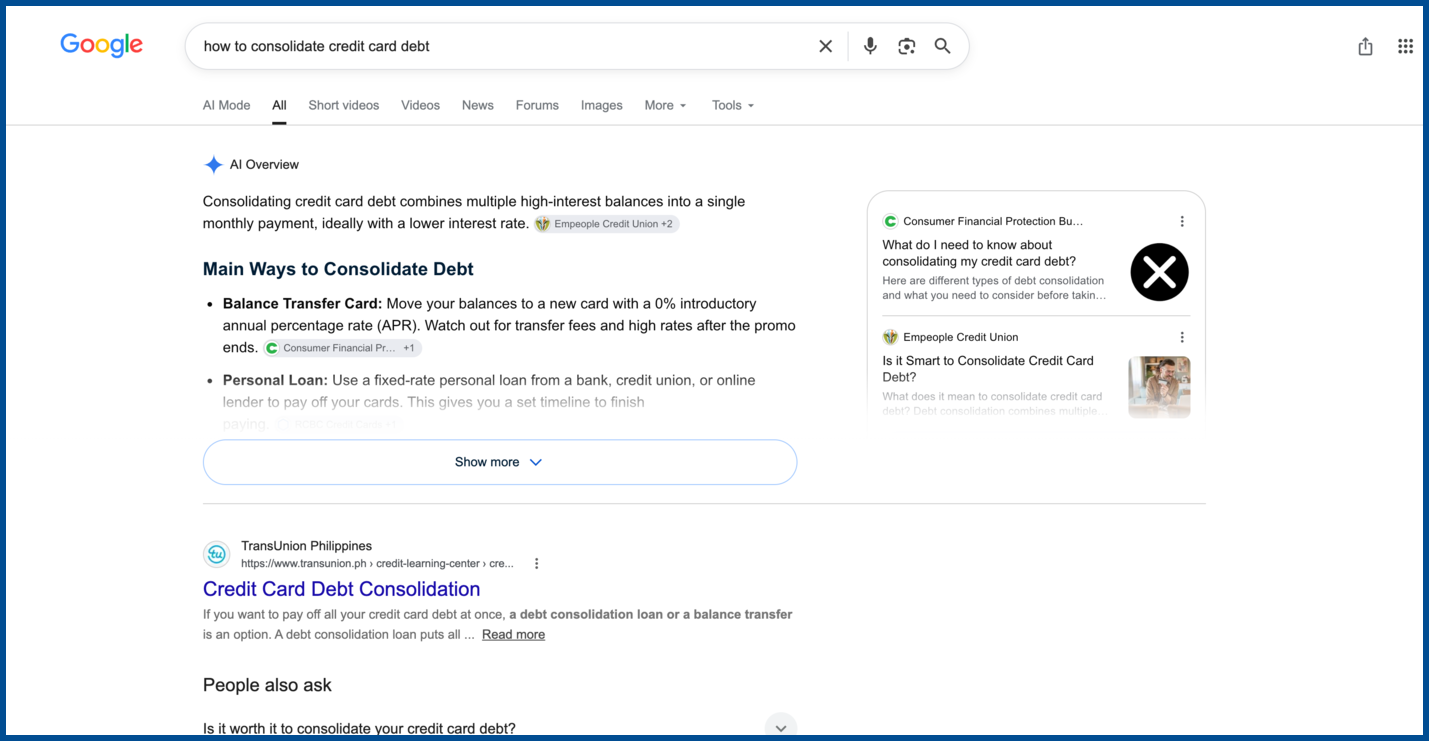
Task: Clear the search box with the X icon
Action: pos(825,46)
